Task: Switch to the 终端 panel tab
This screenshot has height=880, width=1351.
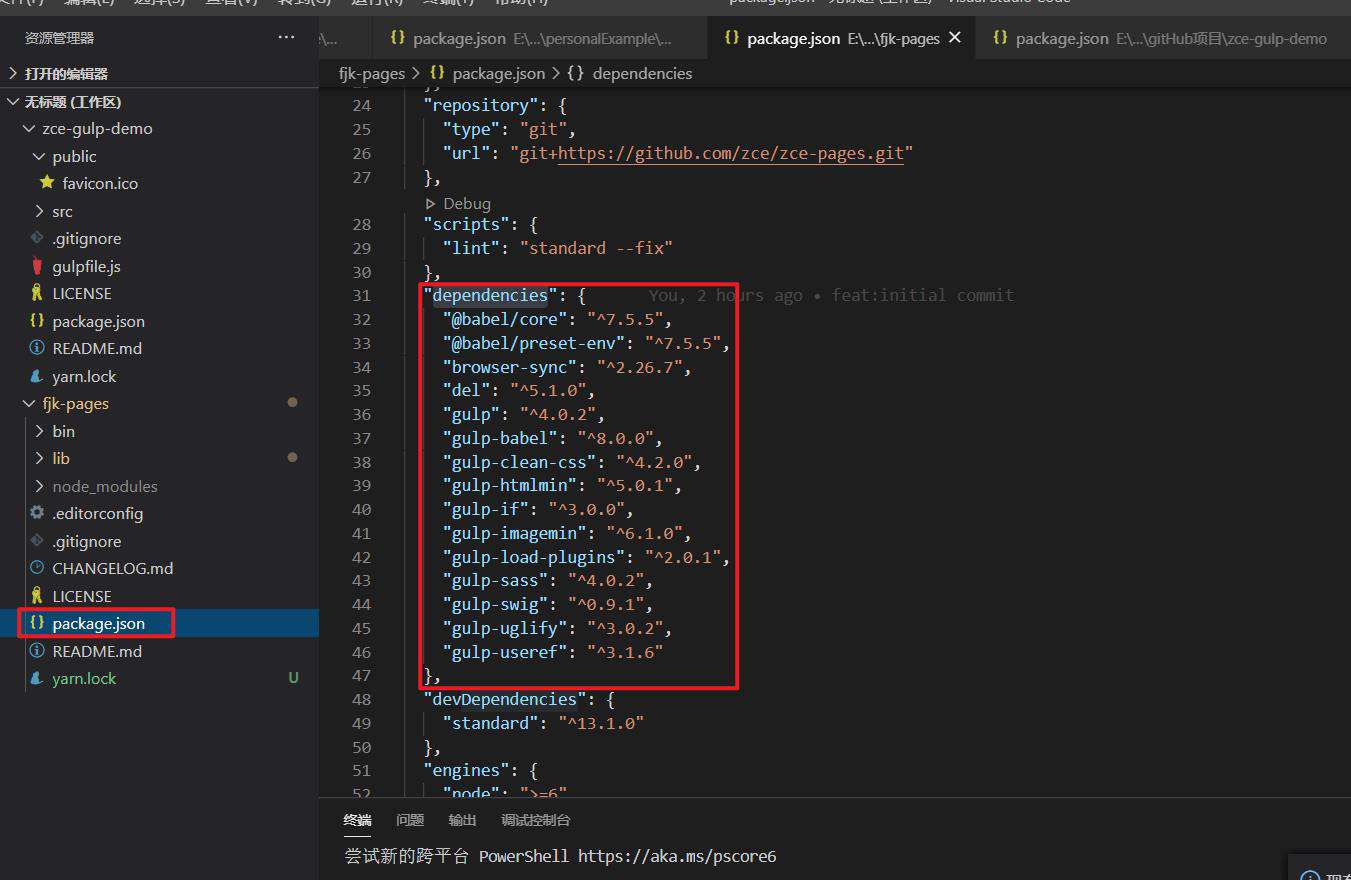Action: [x=357, y=820]
